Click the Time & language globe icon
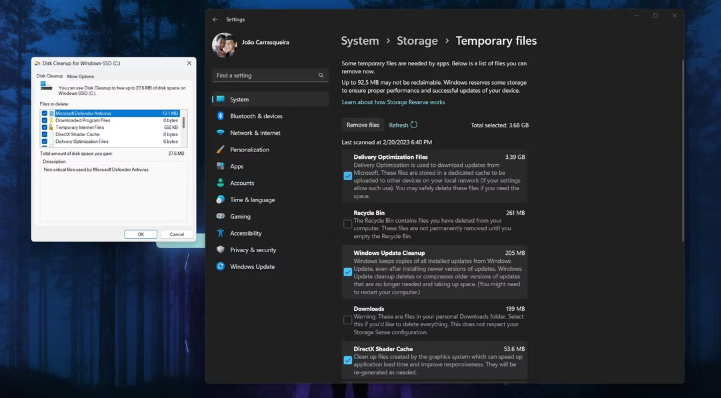The width and height of the screenshot is (721, 398). click(x=221, y=199)
